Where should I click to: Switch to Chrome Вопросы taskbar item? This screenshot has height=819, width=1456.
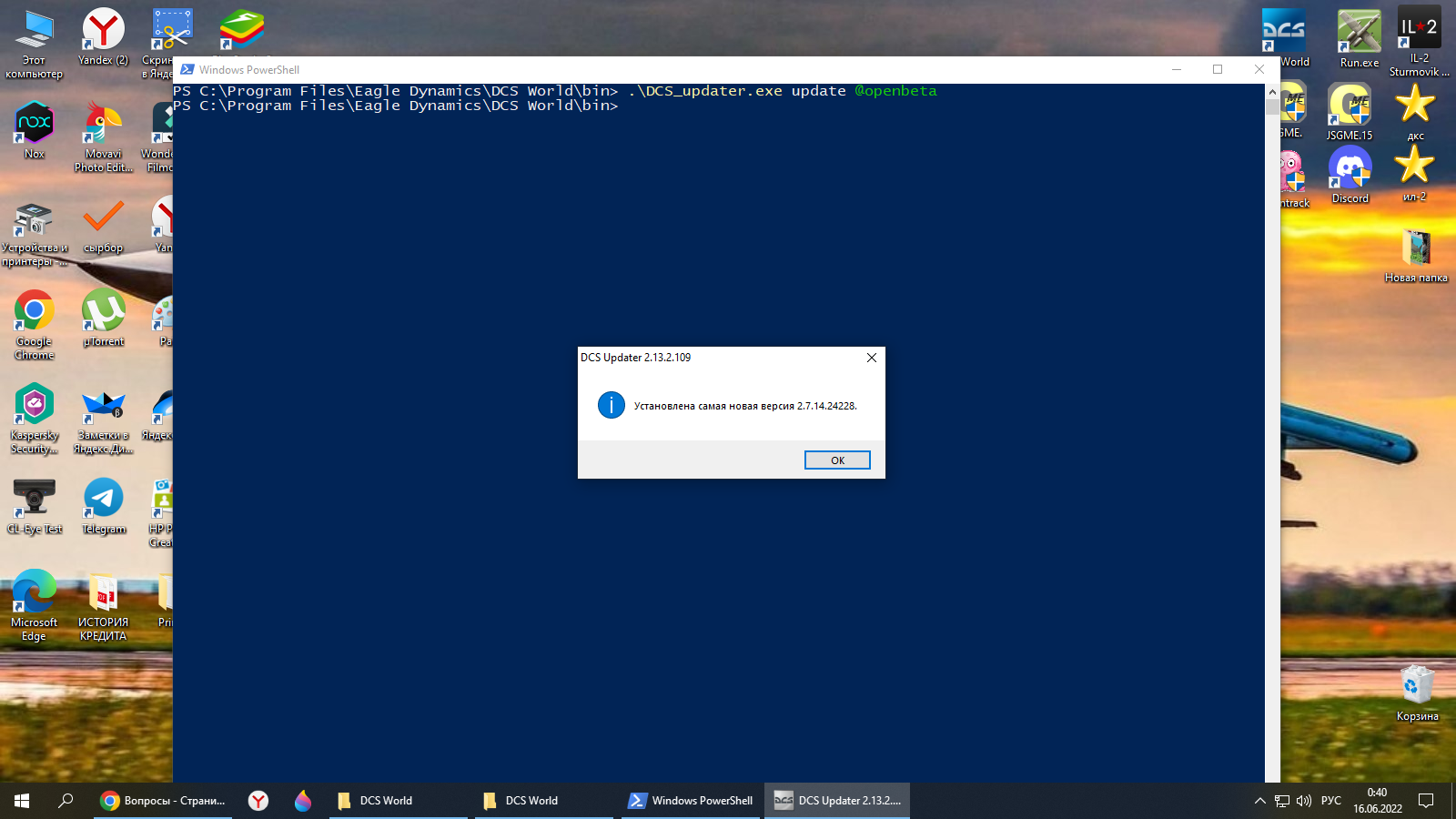pos(164,801)
